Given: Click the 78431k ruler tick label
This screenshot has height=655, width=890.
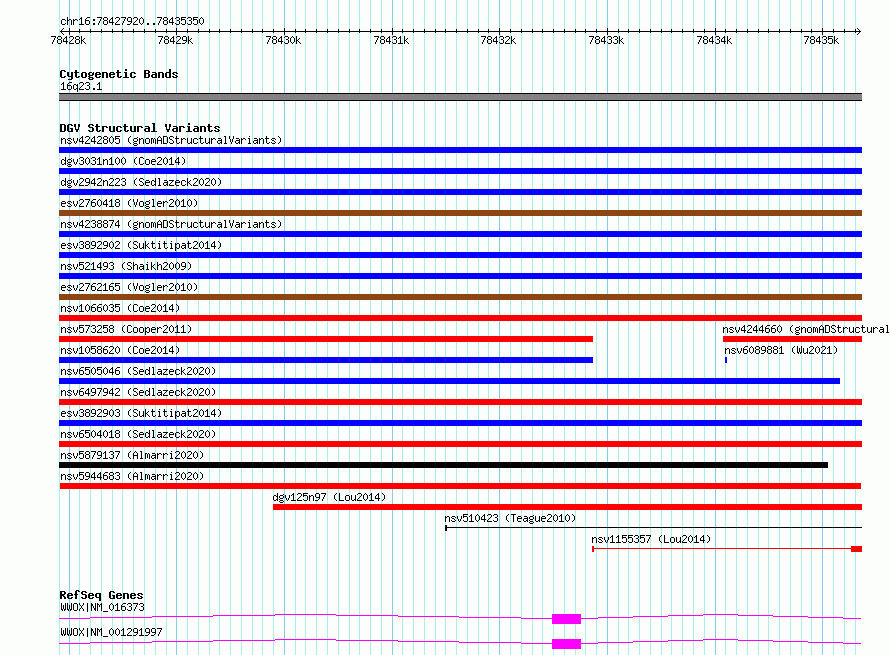Looking at the screenshot, I should (x=391, y=40).
